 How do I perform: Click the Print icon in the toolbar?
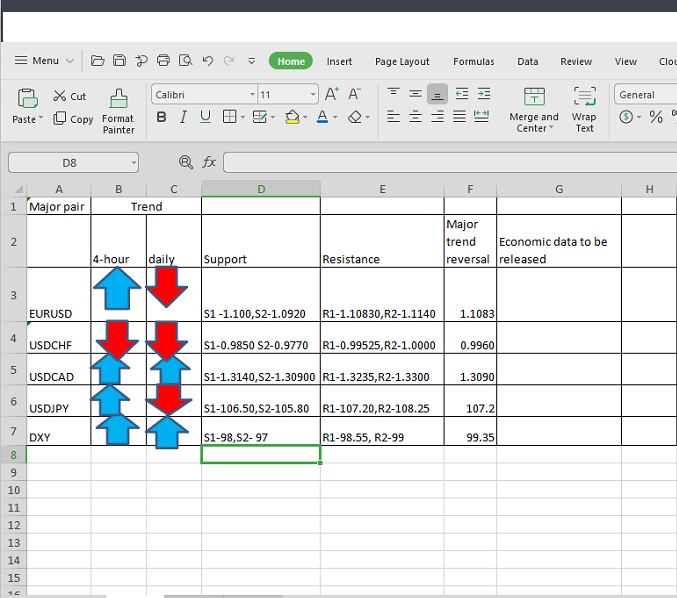(163, 61)
